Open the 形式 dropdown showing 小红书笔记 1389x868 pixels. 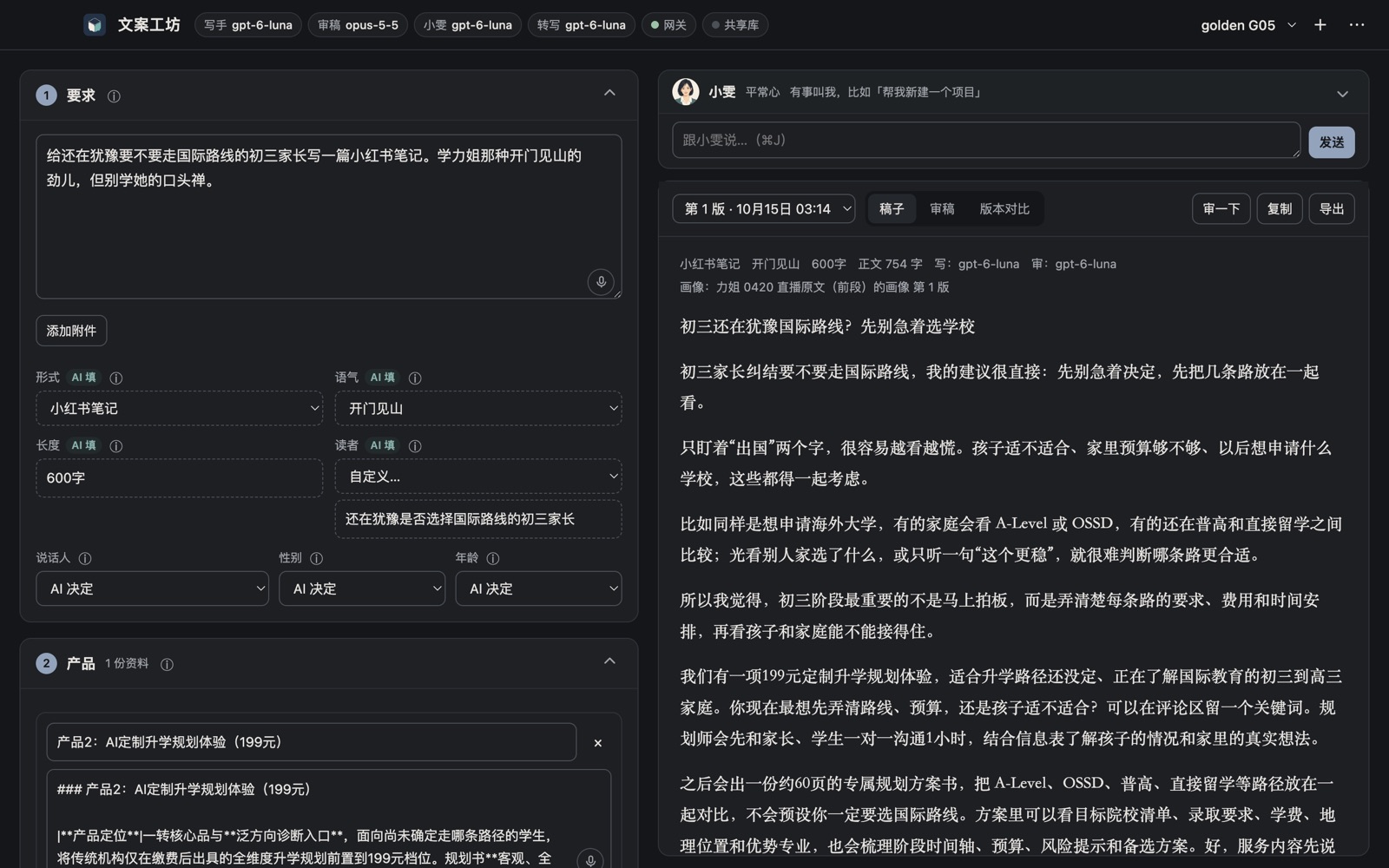click(179, 408)
